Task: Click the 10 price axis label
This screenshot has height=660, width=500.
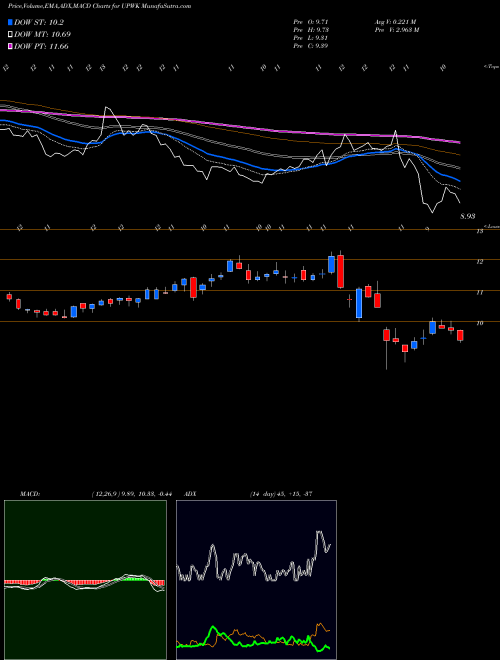Action: [x=479, y=323]
